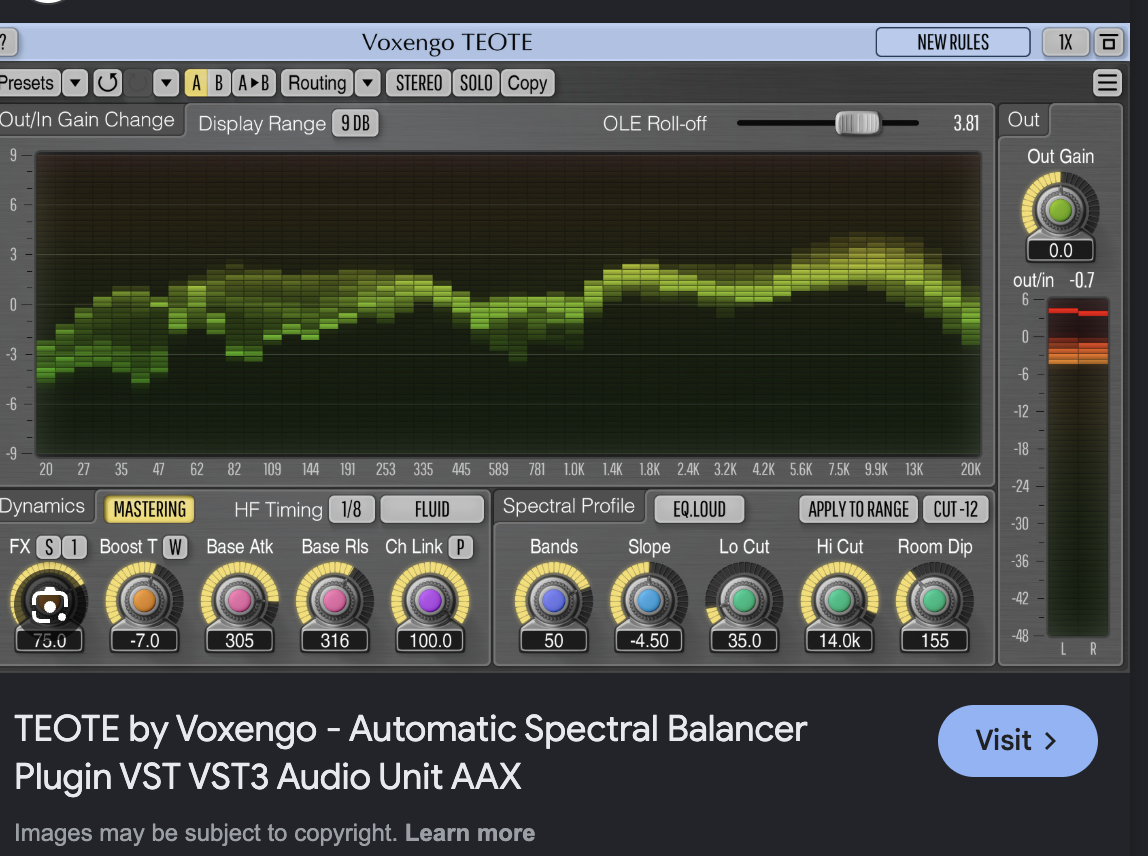Toggle the FX 1 button
Image resolution: width=1148 pixels, height=856 pixels.
point(74,547)
